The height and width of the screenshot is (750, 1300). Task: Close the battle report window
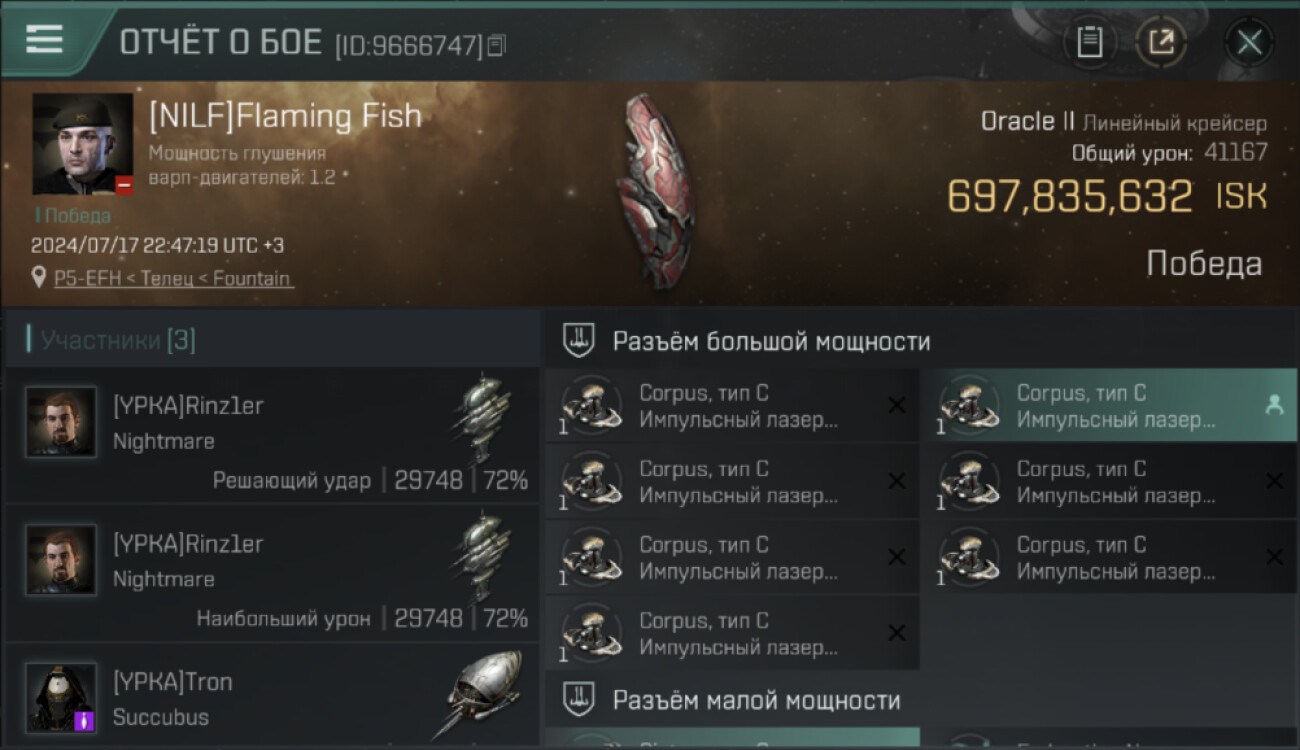pyautogui.click(x=1249, y=42)
